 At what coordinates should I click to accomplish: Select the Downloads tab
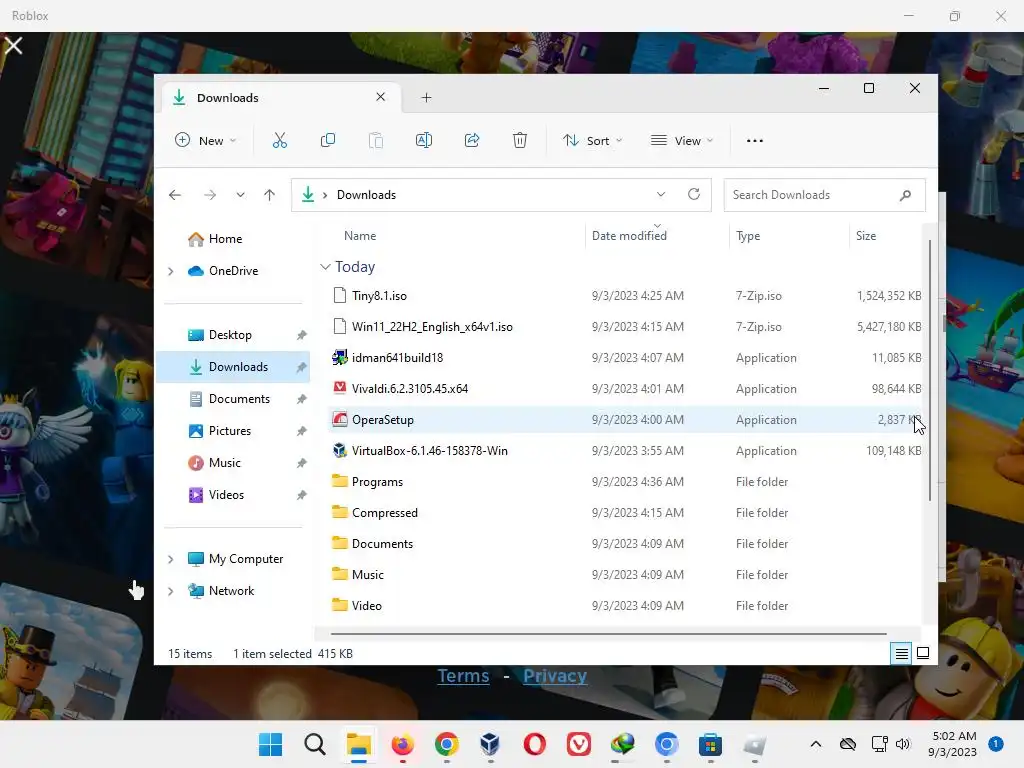coord(281,98)
